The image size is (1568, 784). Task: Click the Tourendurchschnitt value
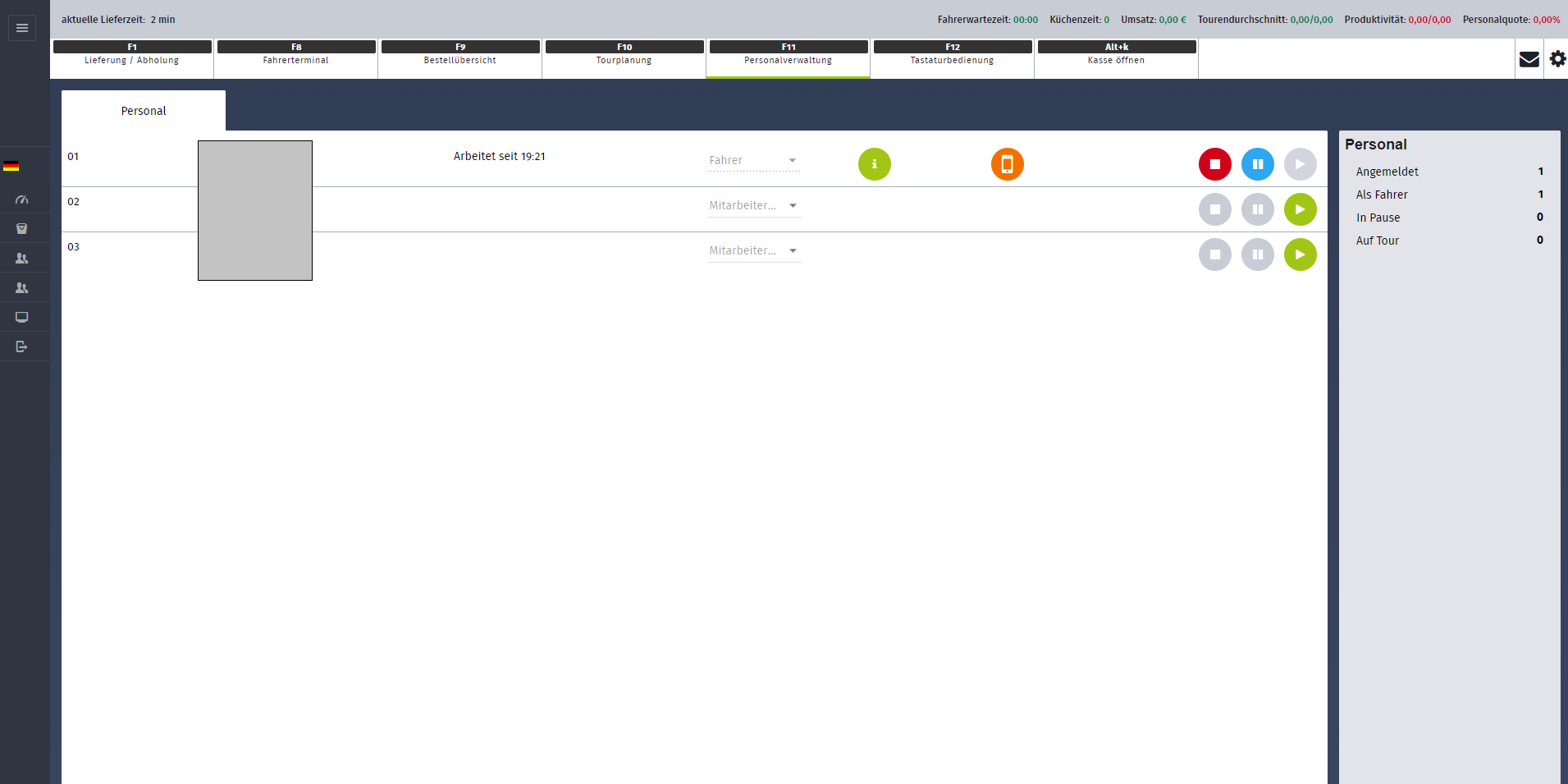[x=1312, y=20]
